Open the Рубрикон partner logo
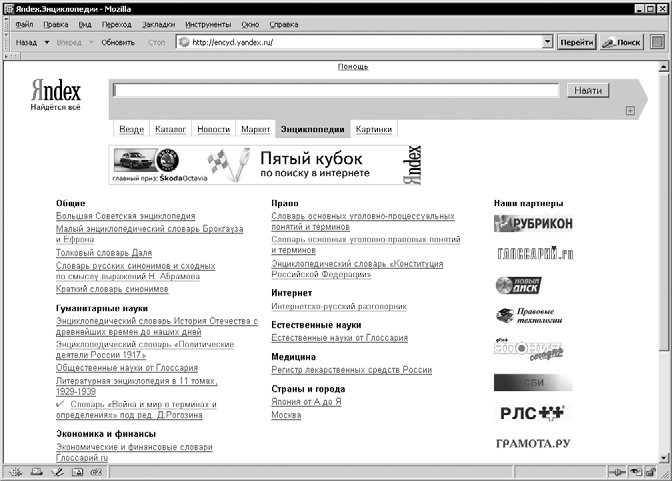 tap(533, 223)
